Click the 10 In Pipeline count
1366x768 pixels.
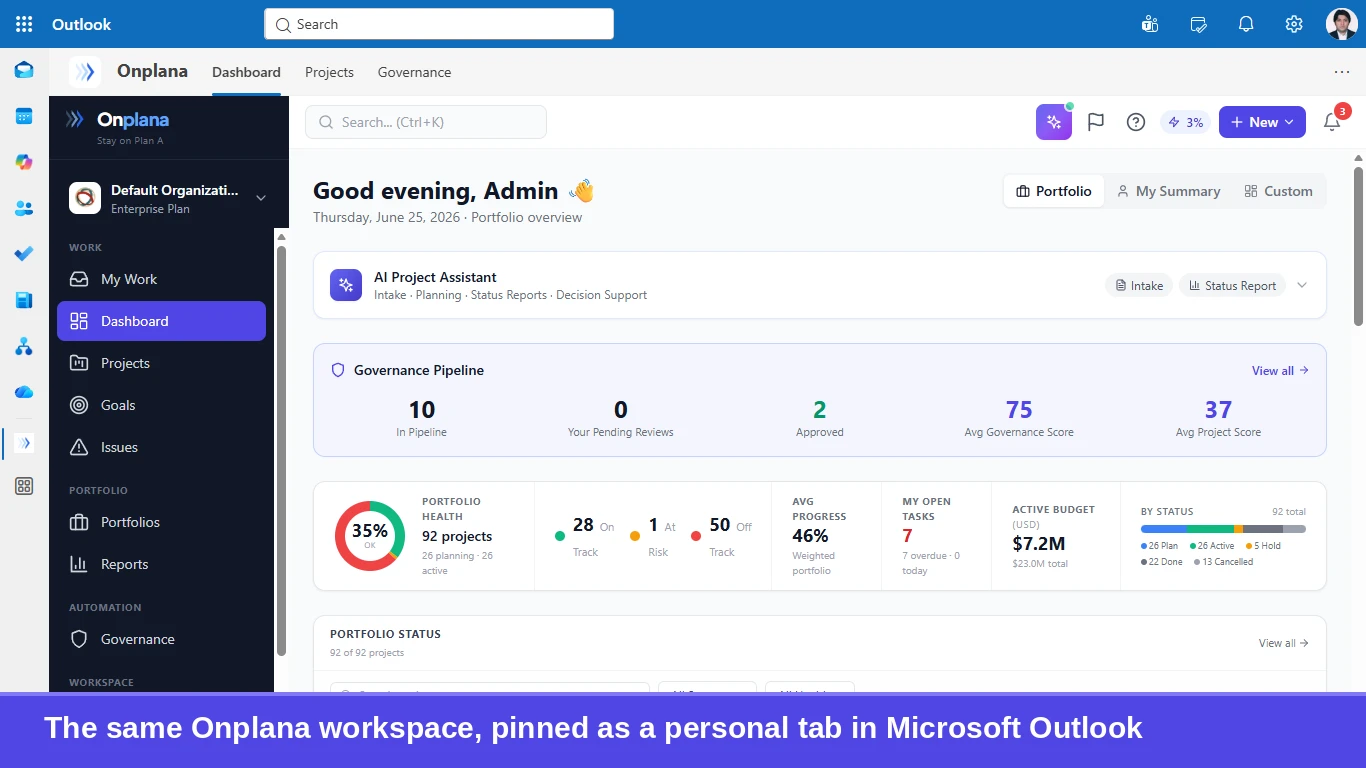pyautogui.click(x=421, y=409)
